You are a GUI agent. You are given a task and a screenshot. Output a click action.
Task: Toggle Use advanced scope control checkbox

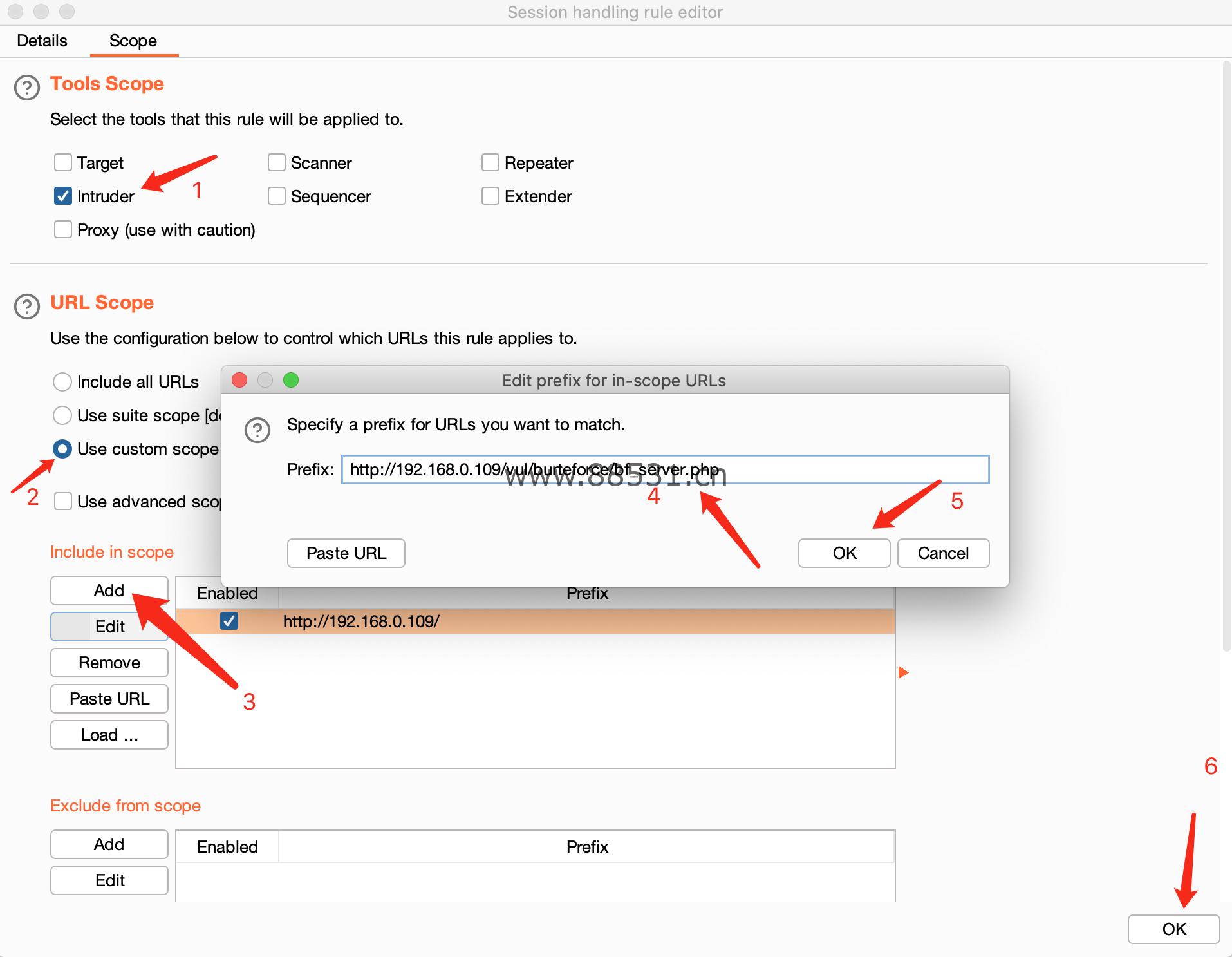tap(63, 501)
